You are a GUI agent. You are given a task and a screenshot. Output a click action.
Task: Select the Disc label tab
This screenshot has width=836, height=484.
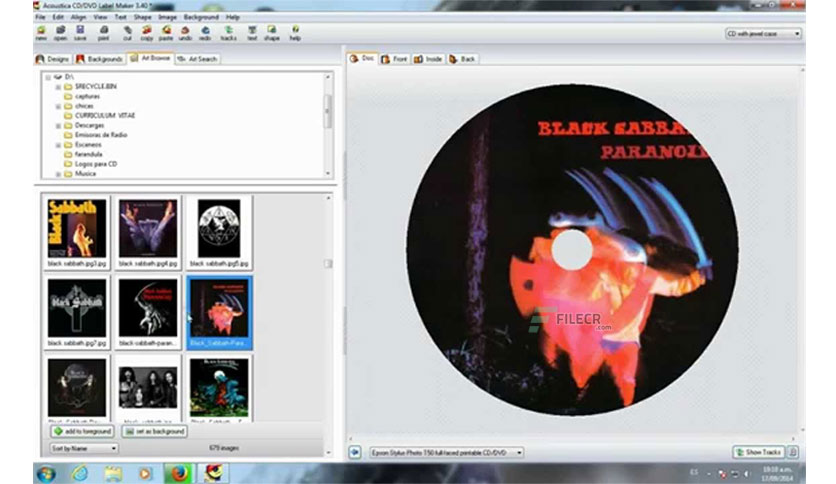pyautogui.click(x=362, y=58)
